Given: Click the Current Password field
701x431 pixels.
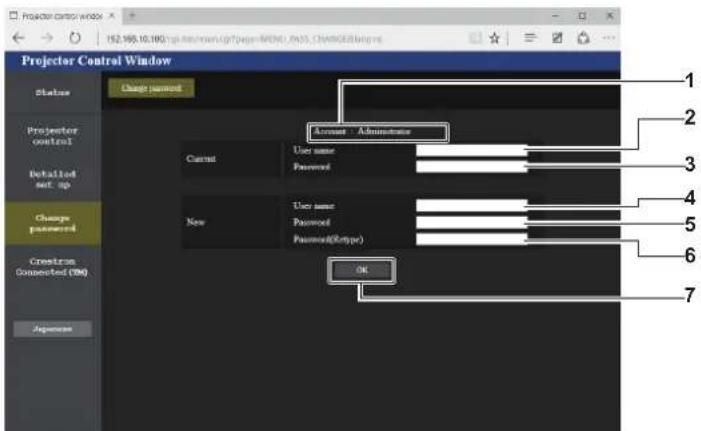Looking at the screenshot, I should pyautogui.click(x=472, y=167).
